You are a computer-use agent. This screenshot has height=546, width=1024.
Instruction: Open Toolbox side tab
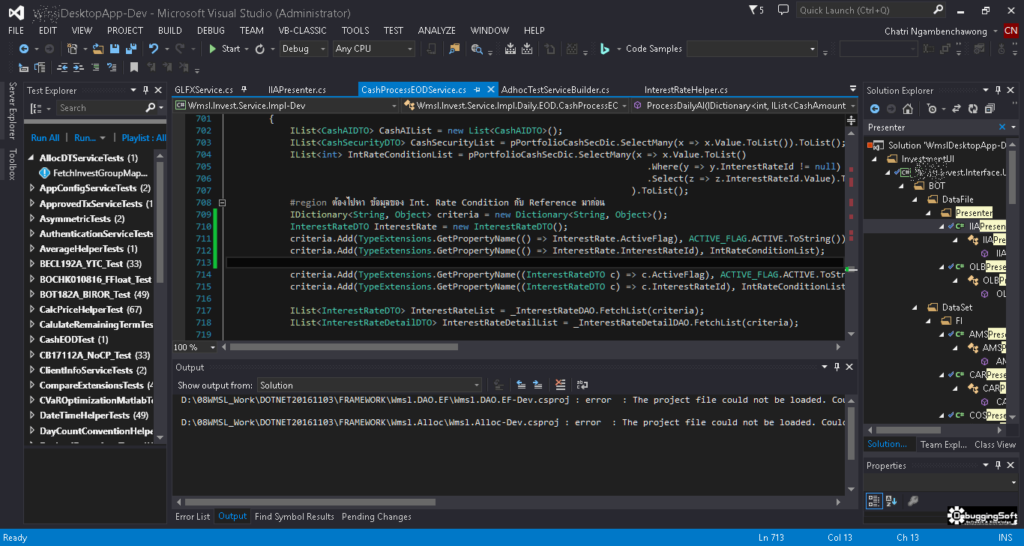(10, 164)
